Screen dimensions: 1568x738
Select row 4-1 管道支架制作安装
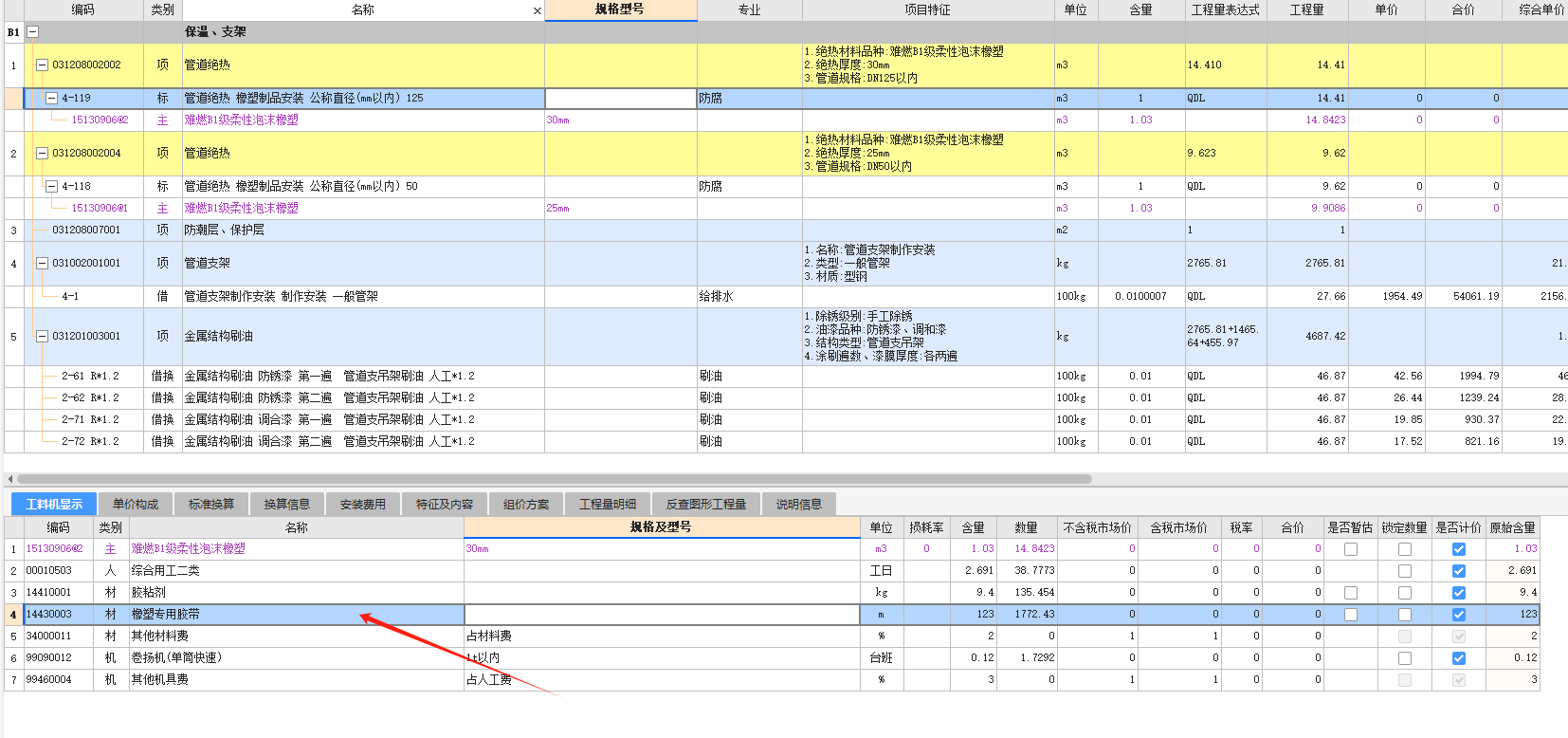(x=785, y=296)
